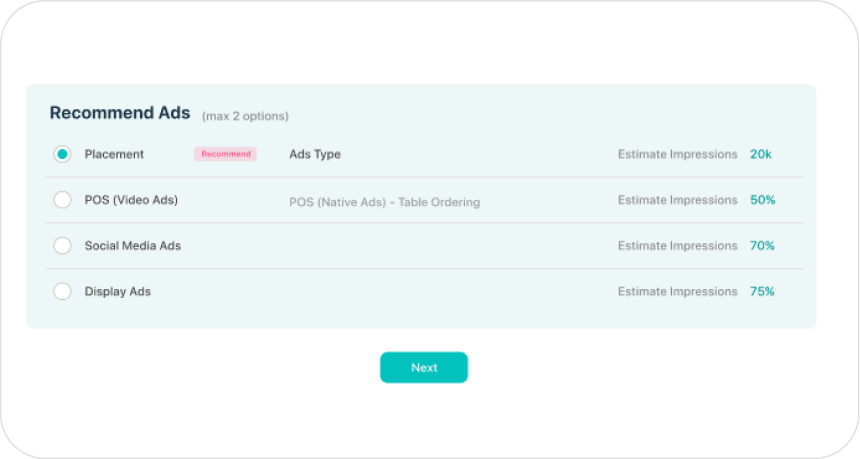Click the 75% impressions value

tap(762, 292)
